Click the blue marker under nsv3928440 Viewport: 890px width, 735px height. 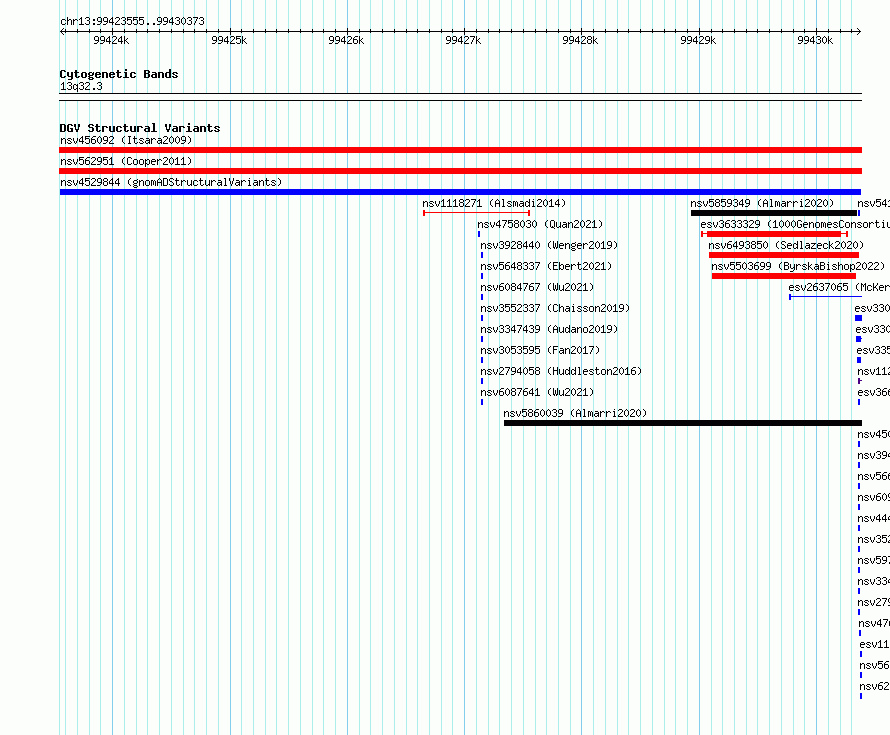[482, 255]
